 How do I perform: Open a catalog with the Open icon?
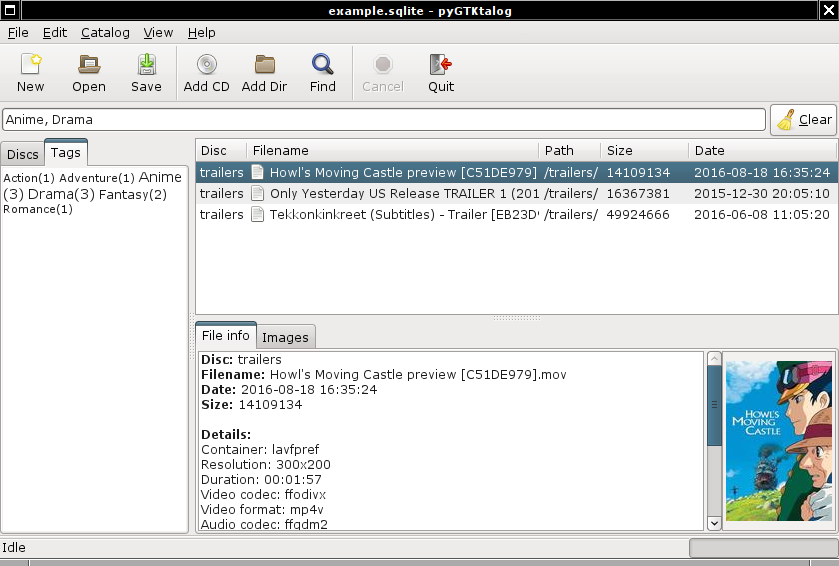[89, 64]
